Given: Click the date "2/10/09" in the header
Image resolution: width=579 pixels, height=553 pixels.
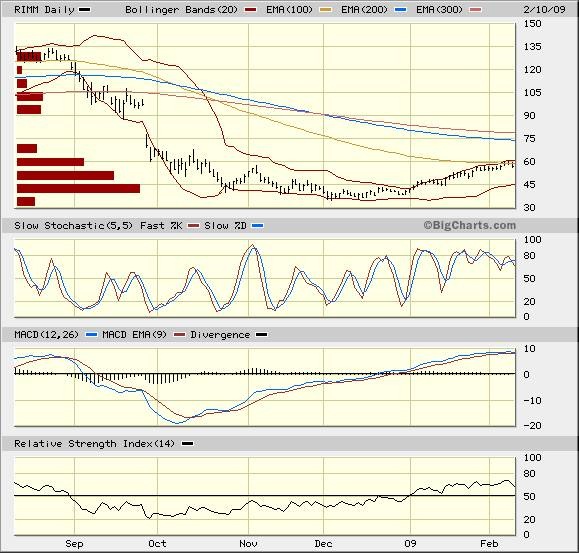Looking at the screenshot, I should pos(544,10).
